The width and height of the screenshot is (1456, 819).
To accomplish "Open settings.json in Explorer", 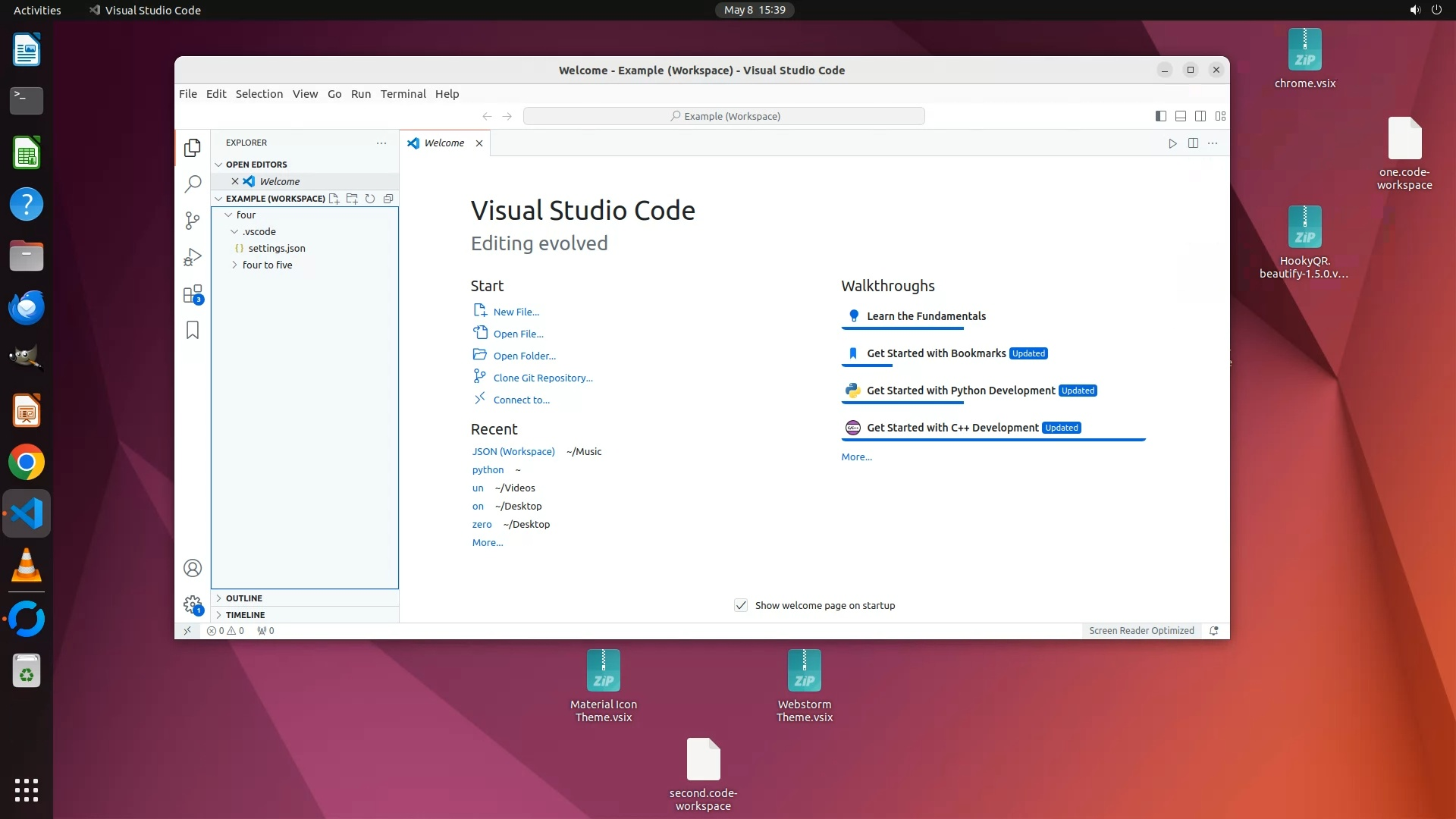I will [x=276, y=248].
